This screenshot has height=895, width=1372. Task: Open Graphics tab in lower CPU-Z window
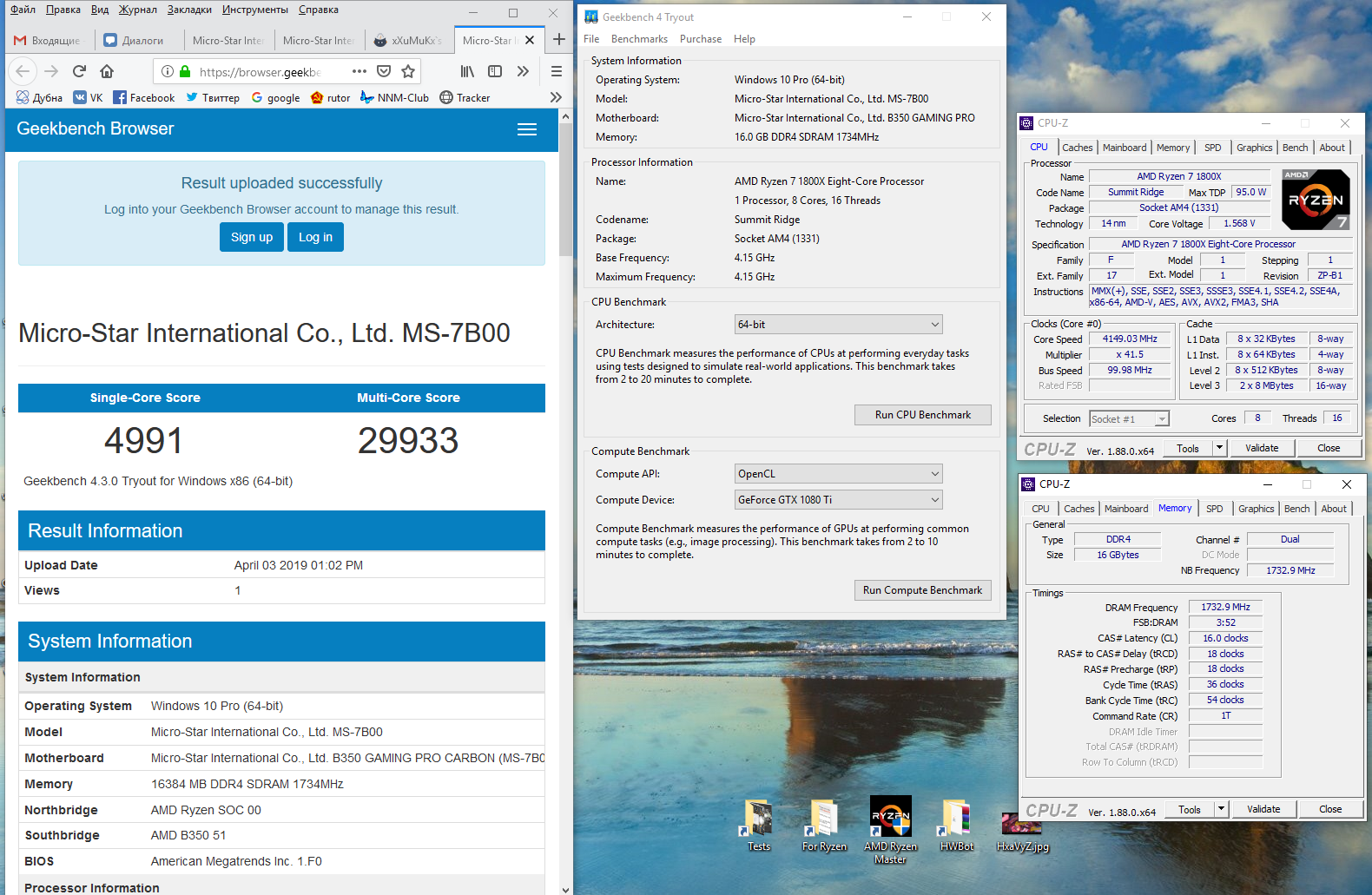[1257, 509]
